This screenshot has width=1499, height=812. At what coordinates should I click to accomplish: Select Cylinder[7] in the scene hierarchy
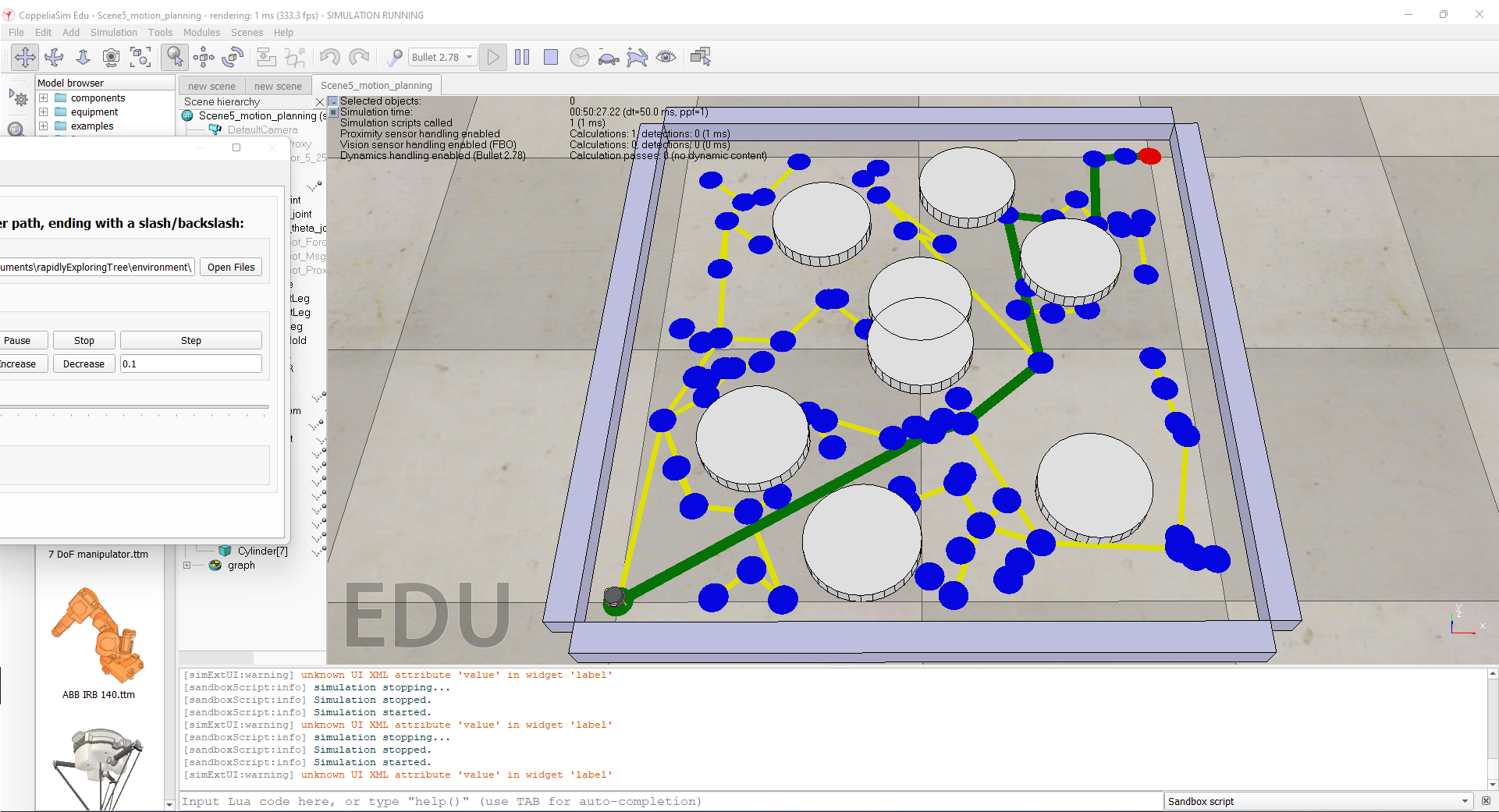262,551
